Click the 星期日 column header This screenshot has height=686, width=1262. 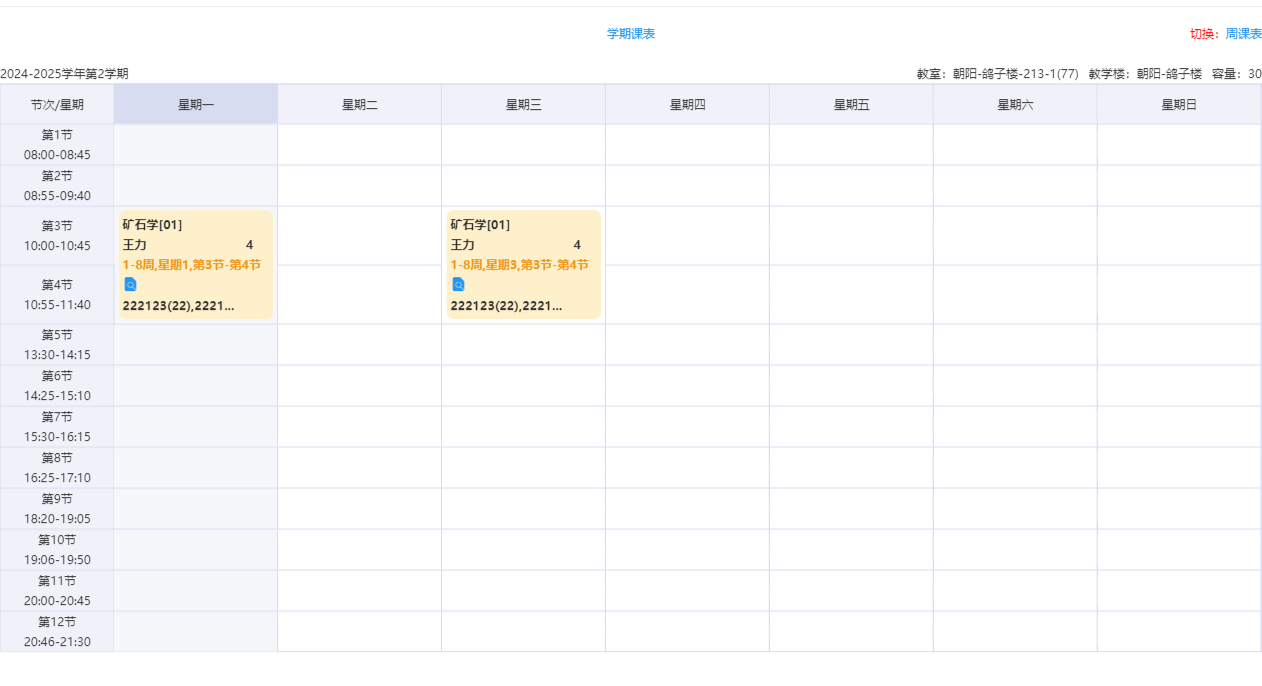click(1178, 105)
